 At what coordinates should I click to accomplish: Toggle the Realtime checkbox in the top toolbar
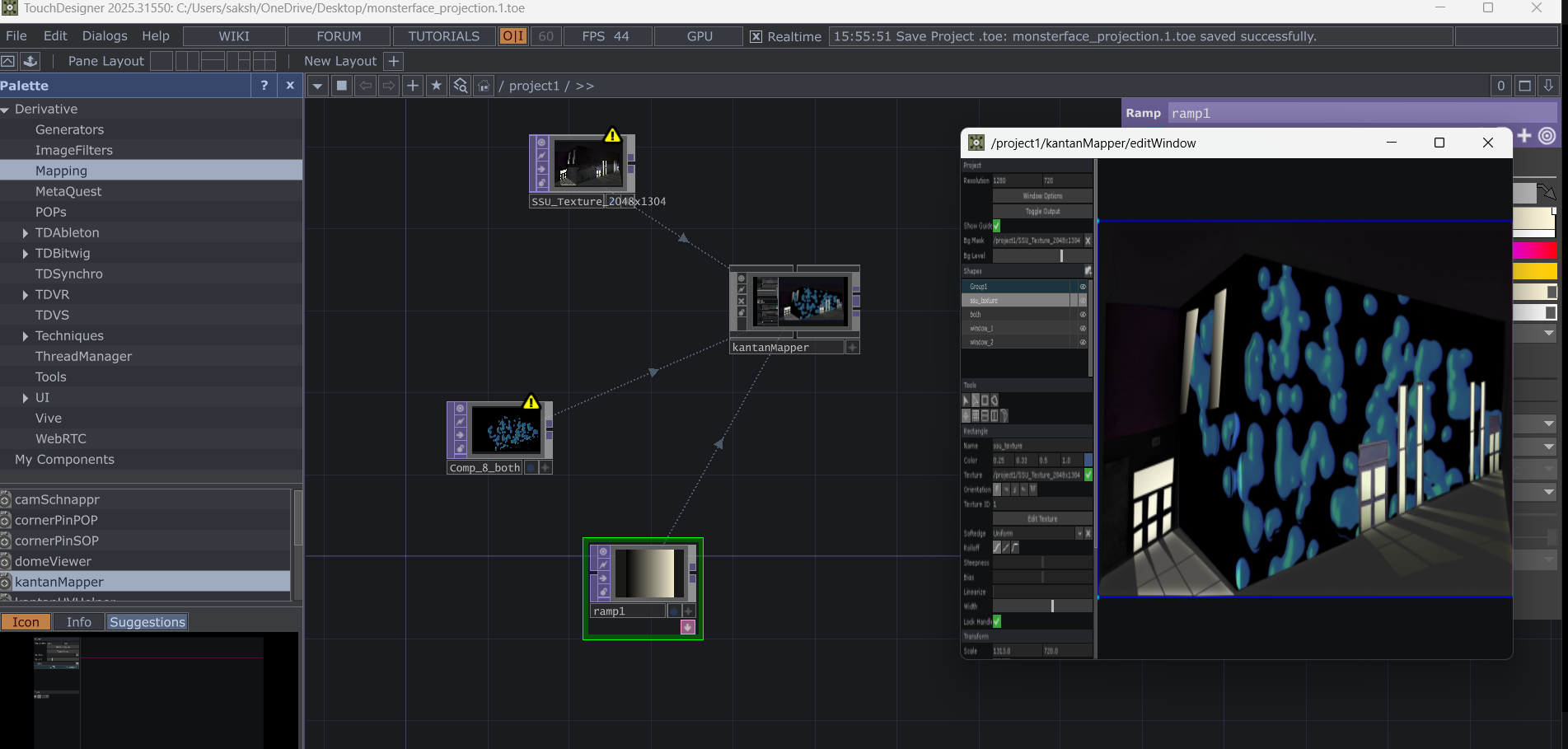(x=756, y=36)
